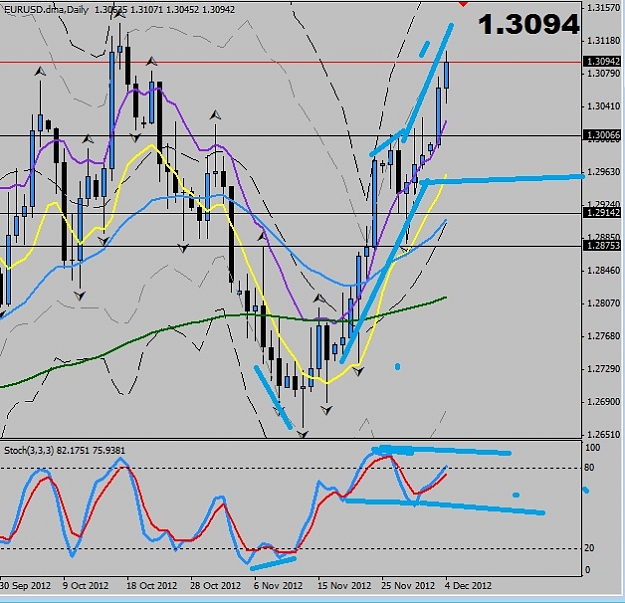Click the 4 Dec 2012 date label
Image resolution: width=625 pixels, height=603 pixels.
pos(468,586)
